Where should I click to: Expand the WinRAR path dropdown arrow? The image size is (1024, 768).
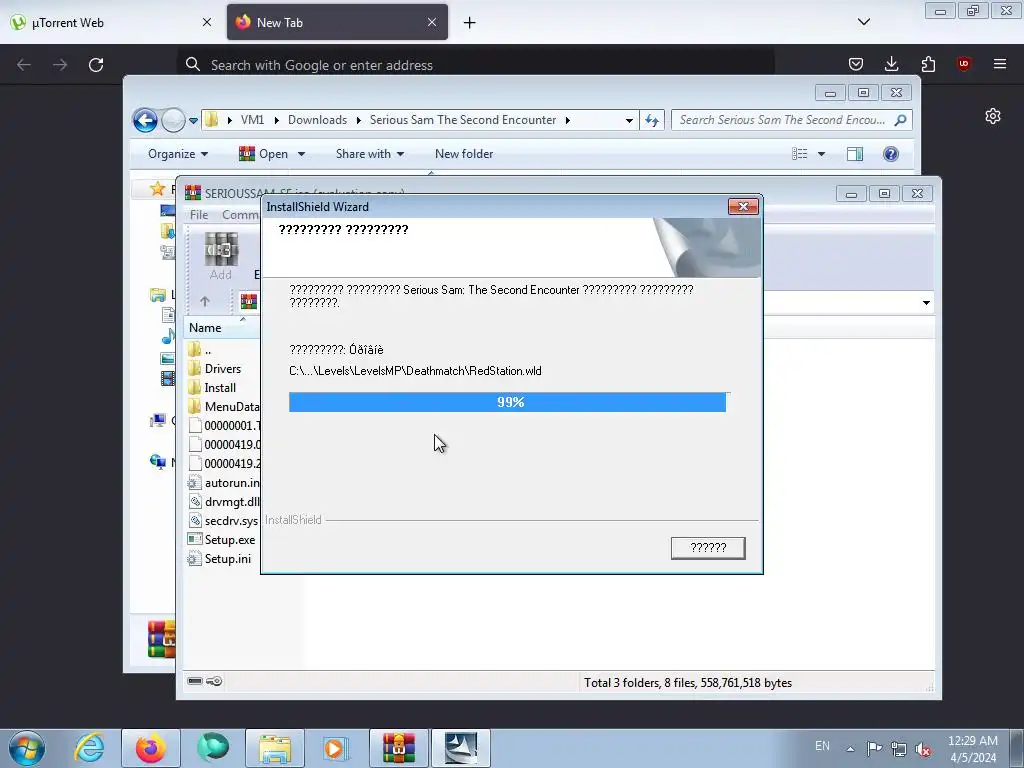(x=926, y=302)
